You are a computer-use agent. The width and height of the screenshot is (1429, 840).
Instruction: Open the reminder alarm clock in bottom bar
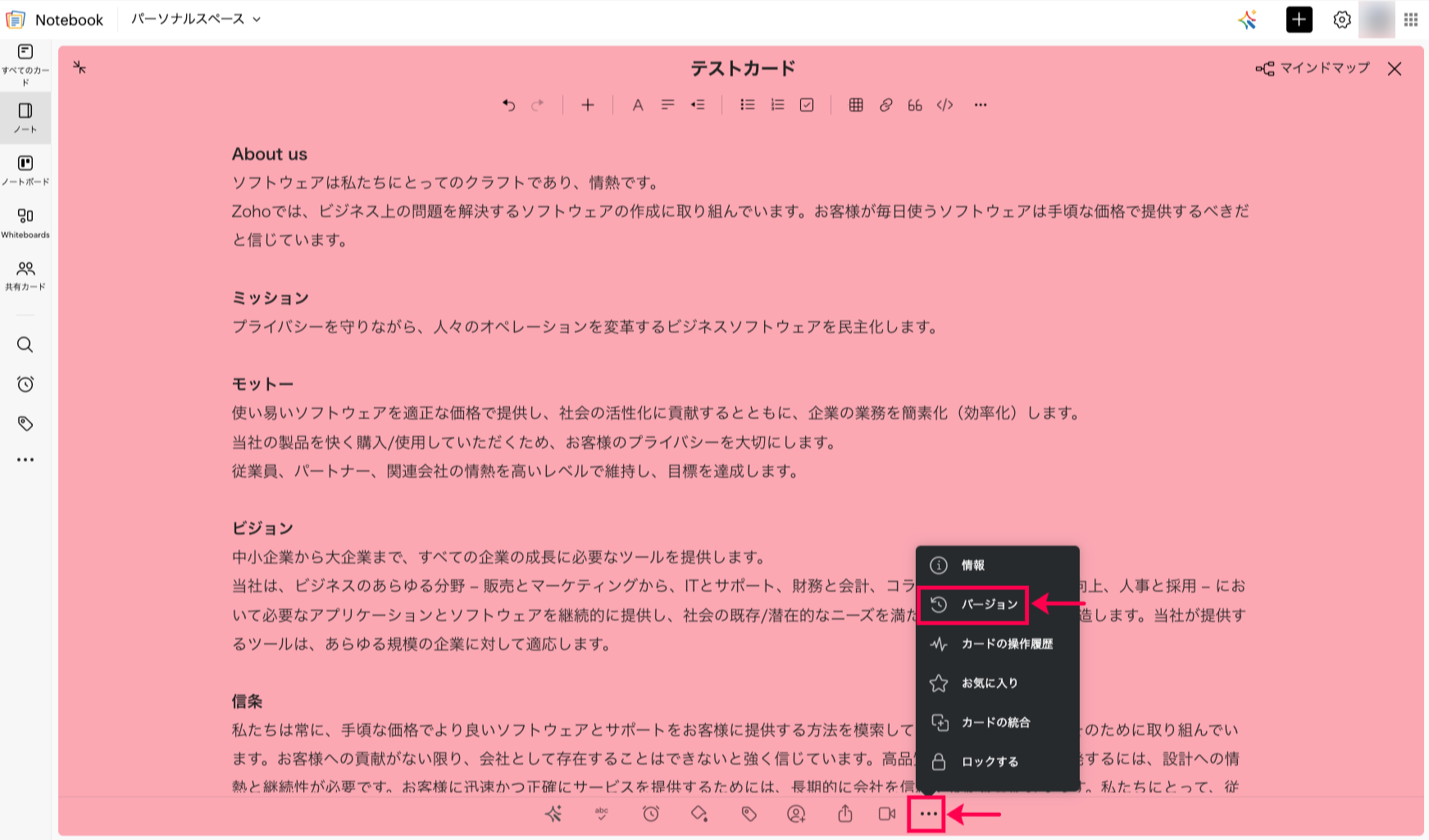650,814
